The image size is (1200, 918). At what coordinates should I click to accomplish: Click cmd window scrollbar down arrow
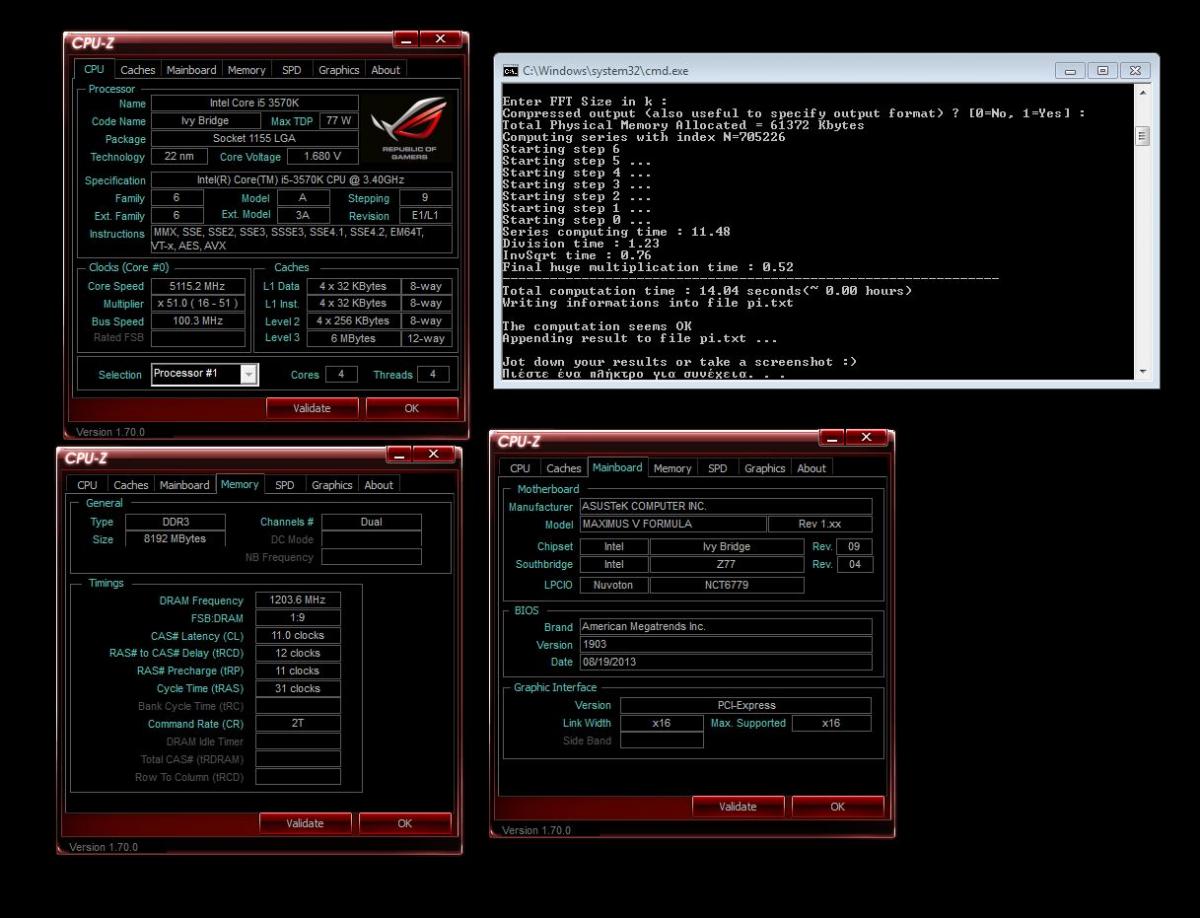[1144, 372]
